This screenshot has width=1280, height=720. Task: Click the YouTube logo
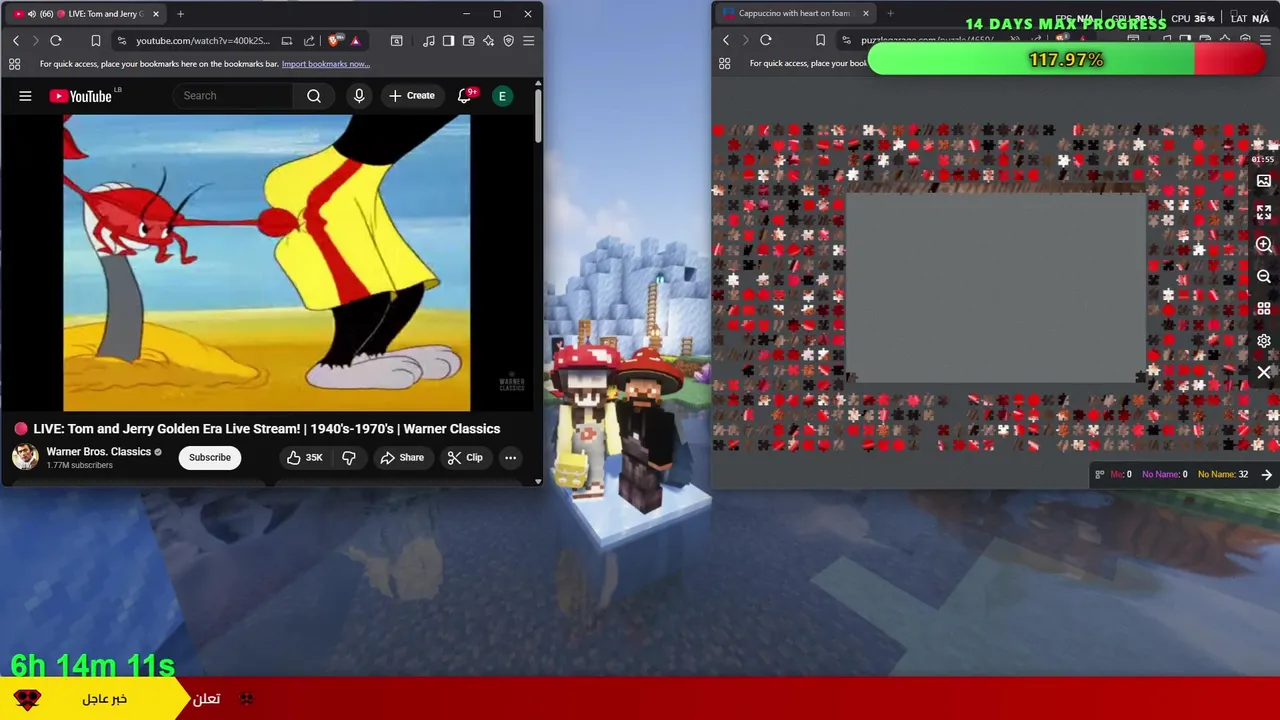[x=81, y=96]
